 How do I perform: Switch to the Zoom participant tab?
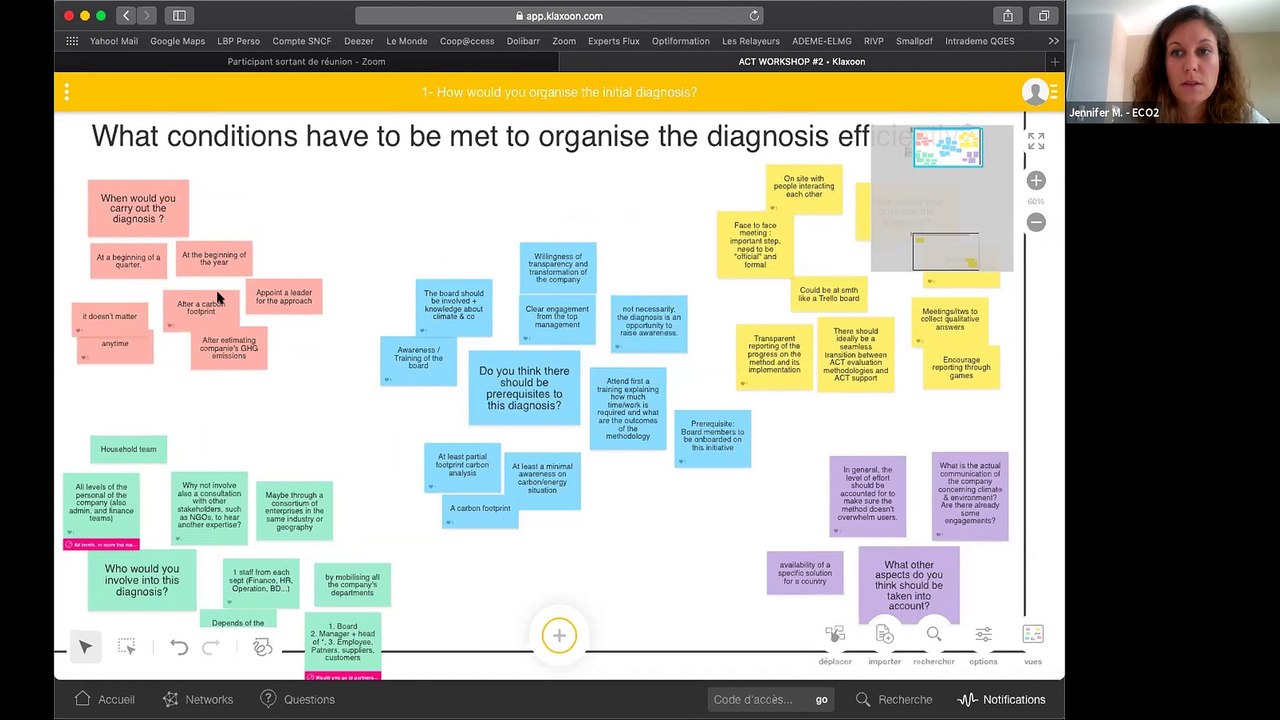306,62
